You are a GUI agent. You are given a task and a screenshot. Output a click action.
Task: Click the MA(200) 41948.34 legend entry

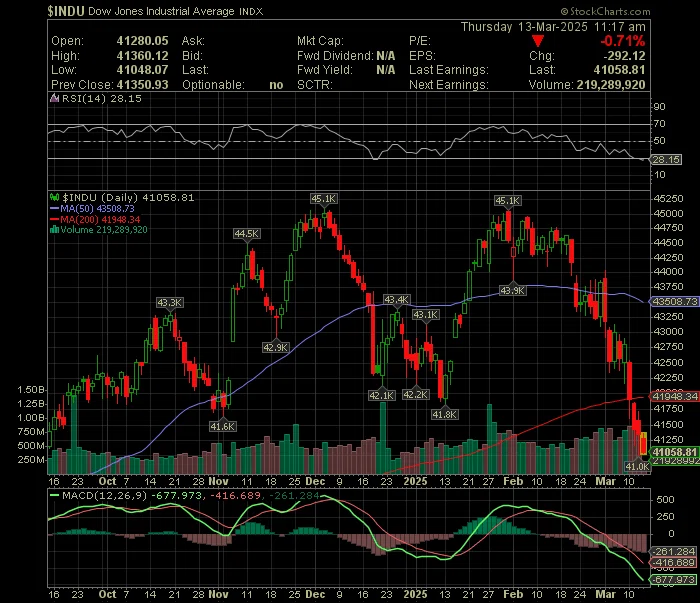point(95,220)
